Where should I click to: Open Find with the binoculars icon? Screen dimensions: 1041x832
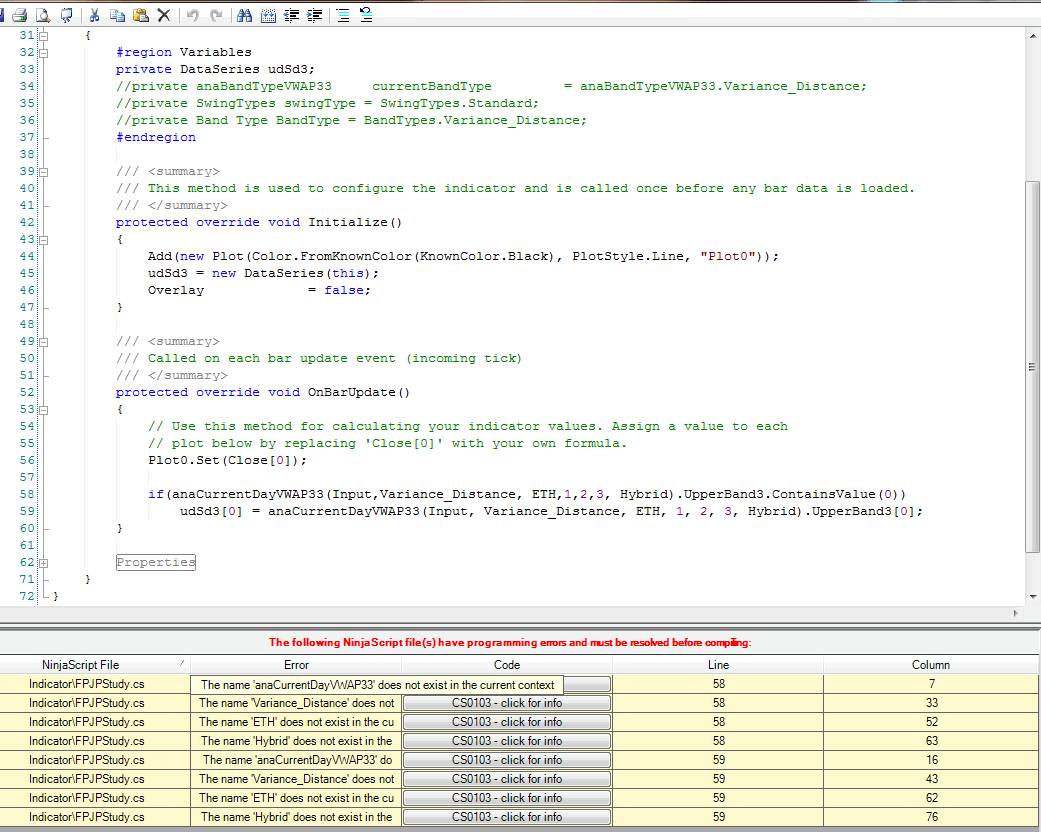(244, 15)
